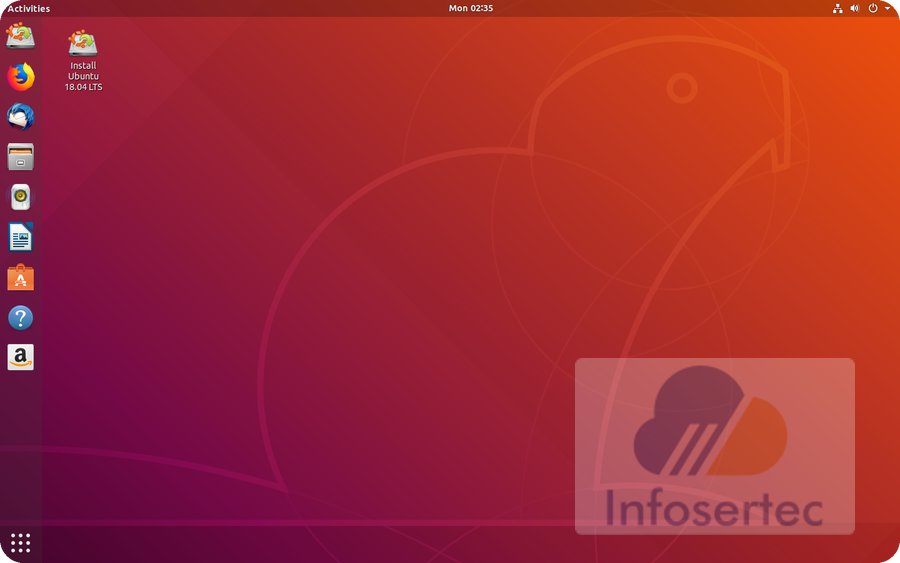900x563 pixels.
Task: Click the bird eye circle on the wallpaper
Action: [x=682, y=88]
